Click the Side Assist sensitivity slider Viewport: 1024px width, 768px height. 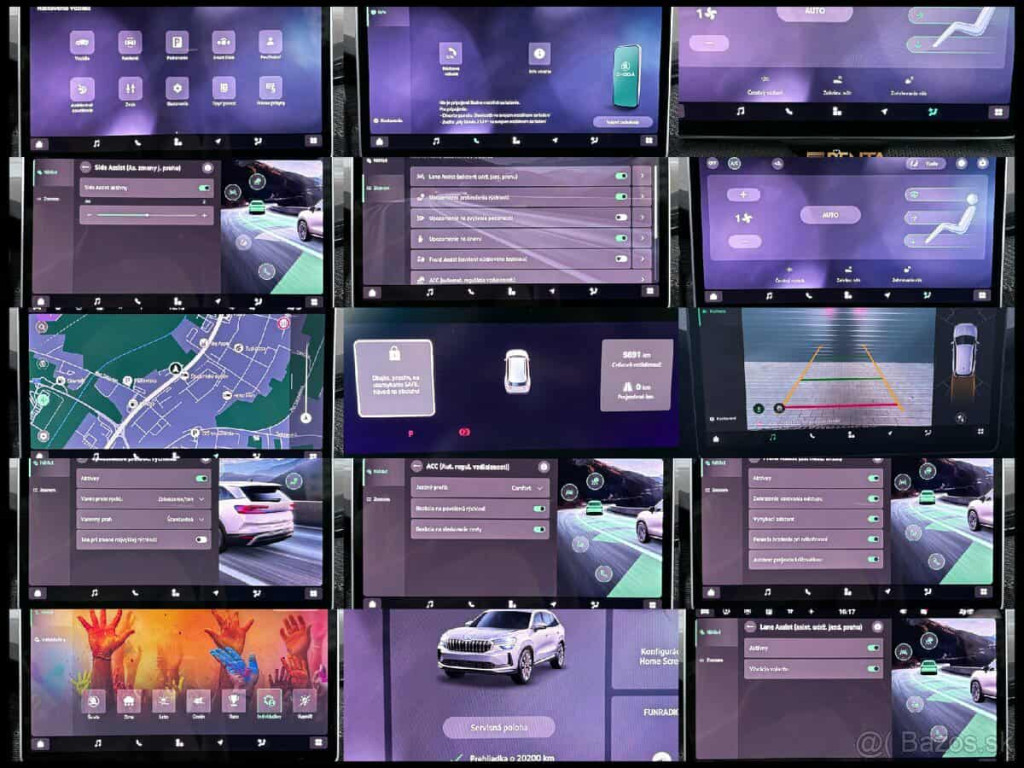click(146, 215)
